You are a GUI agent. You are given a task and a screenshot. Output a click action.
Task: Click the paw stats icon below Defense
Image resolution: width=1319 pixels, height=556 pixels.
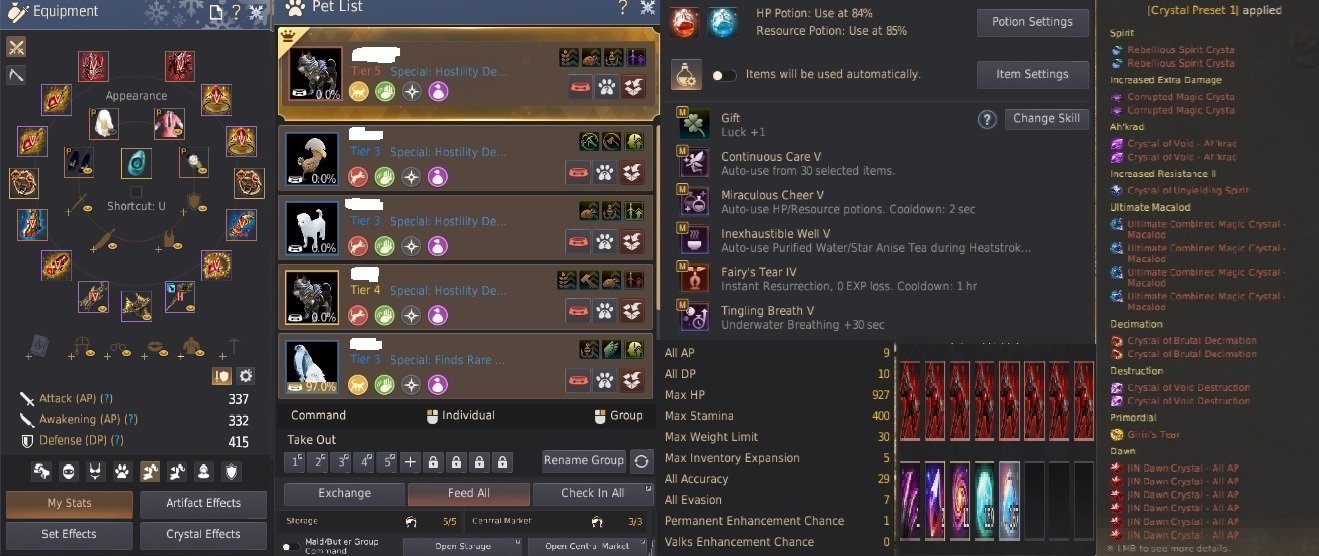(122, 471)
